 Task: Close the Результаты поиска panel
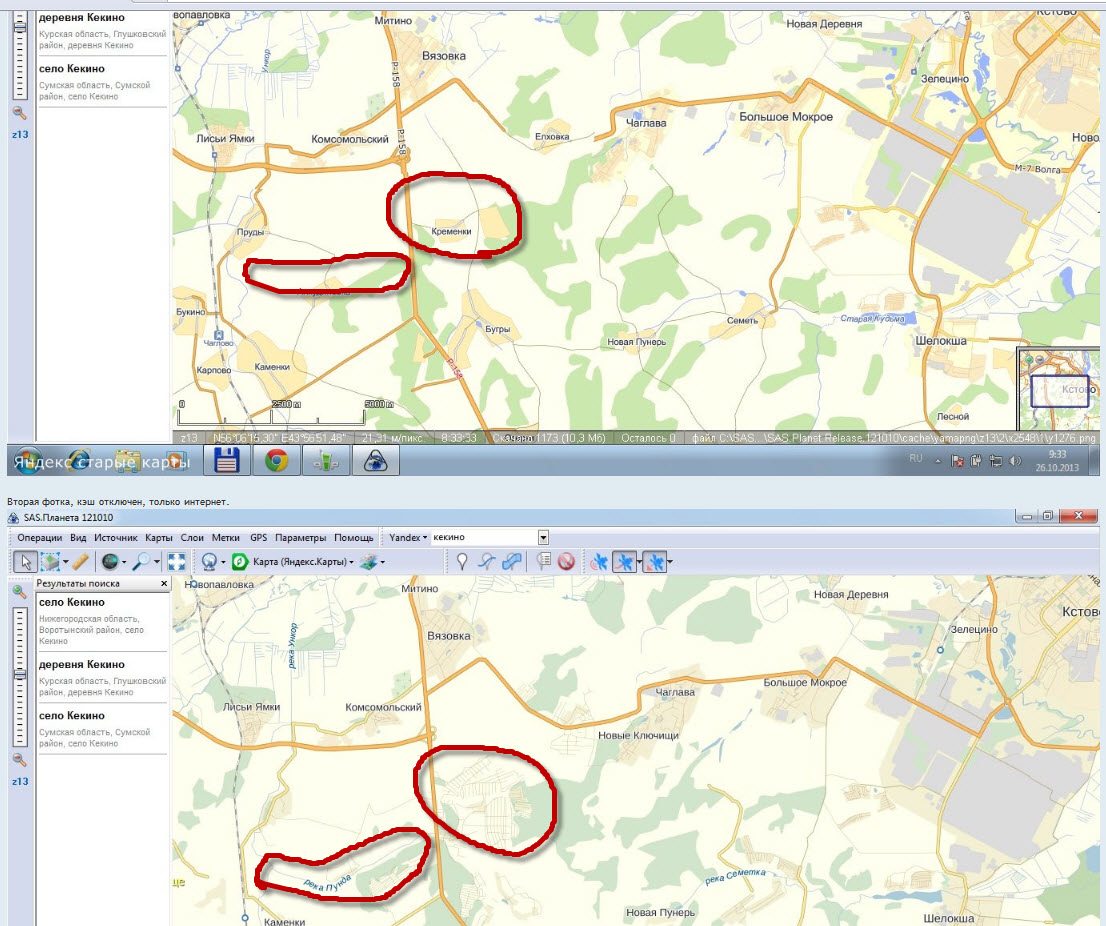click(x=164, y=583)
